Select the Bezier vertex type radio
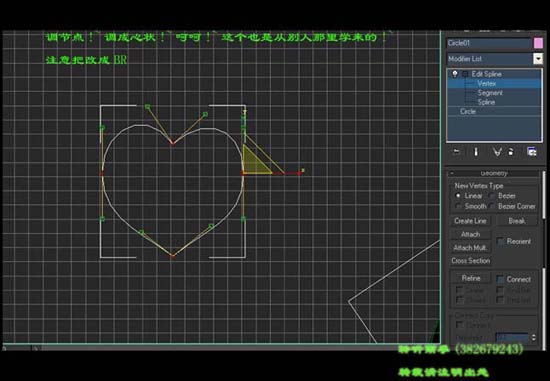Screen dimensions: 550x381 pyautogui.click(x=492, y=196)
